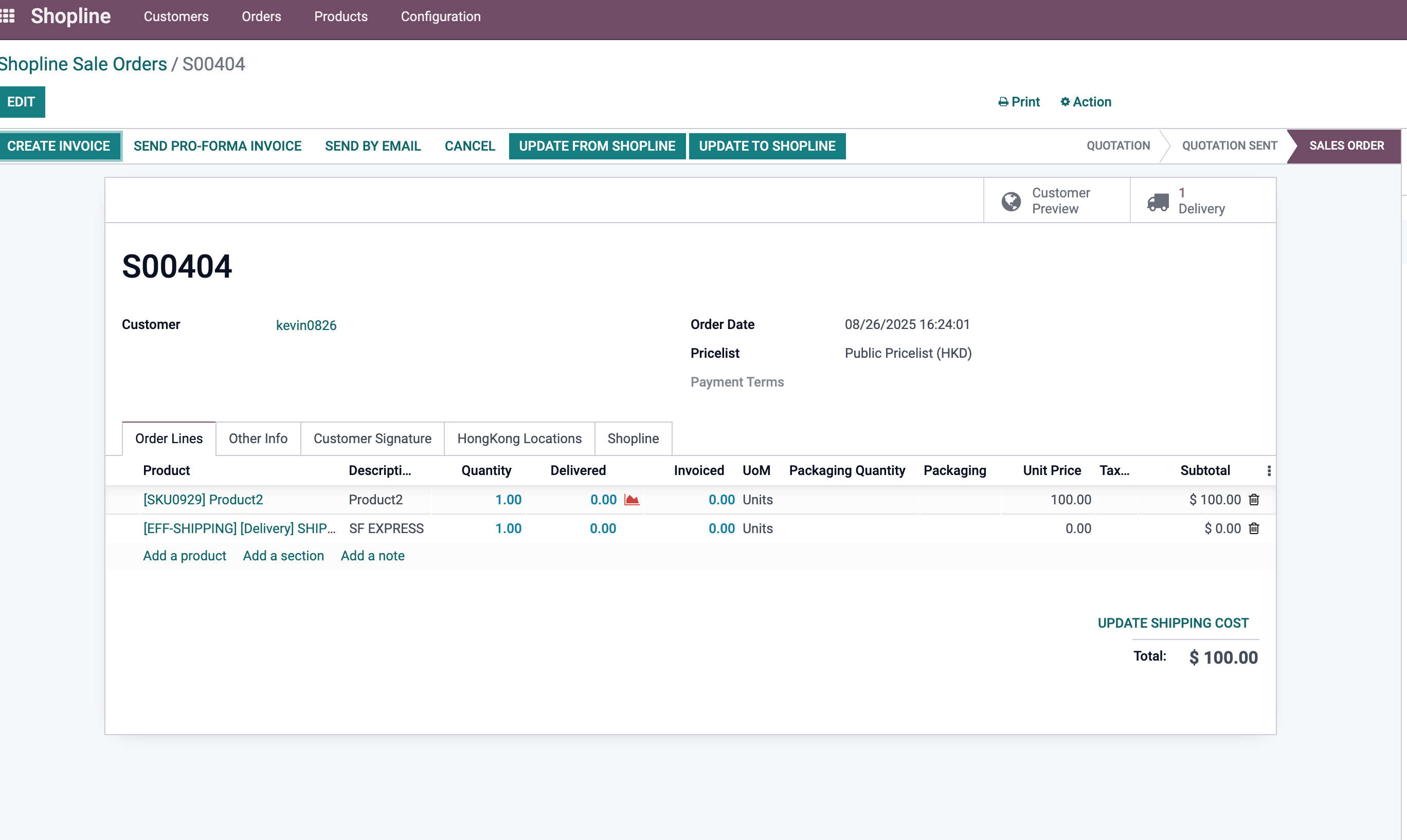This screenshot has height=840, width=1407.
Task: Sort by Delivered column header
Action: 578,470
